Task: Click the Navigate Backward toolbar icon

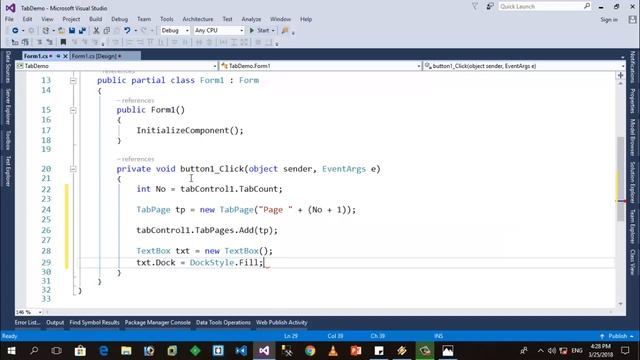Action: (15, 31)
